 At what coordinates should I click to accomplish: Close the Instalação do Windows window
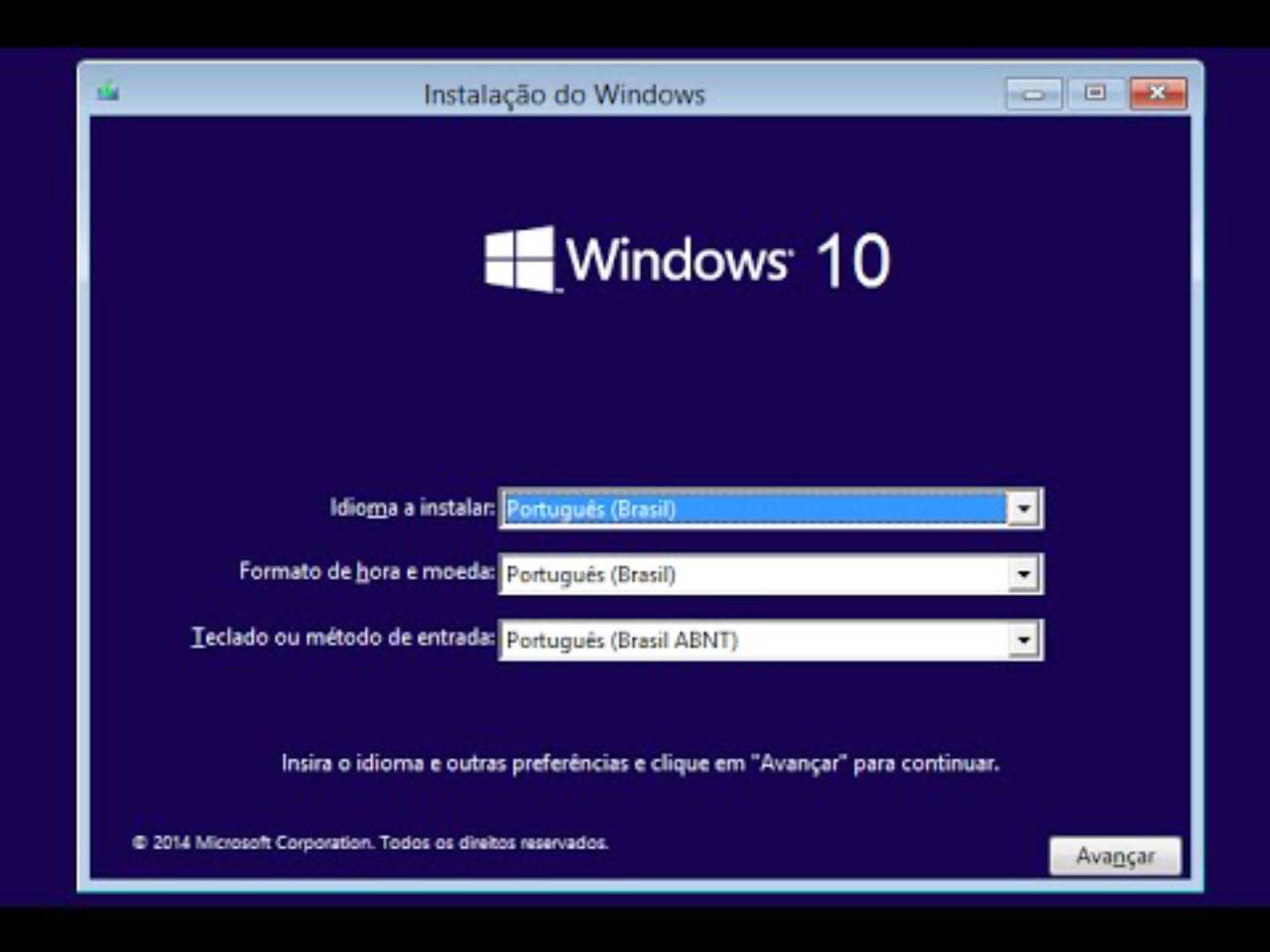1157,93
